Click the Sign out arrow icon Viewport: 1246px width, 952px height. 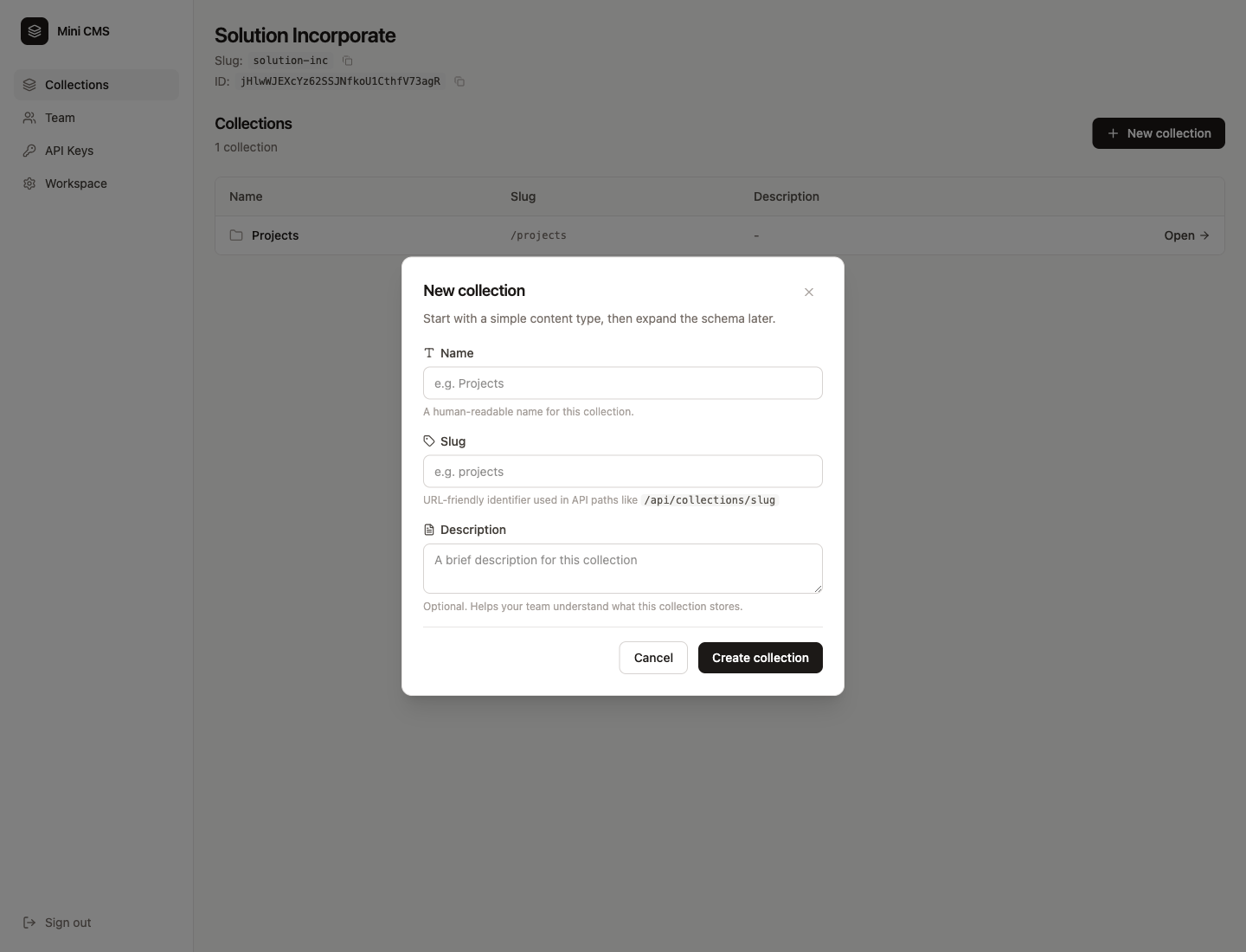pyautogui.click(x=29, y=923)
